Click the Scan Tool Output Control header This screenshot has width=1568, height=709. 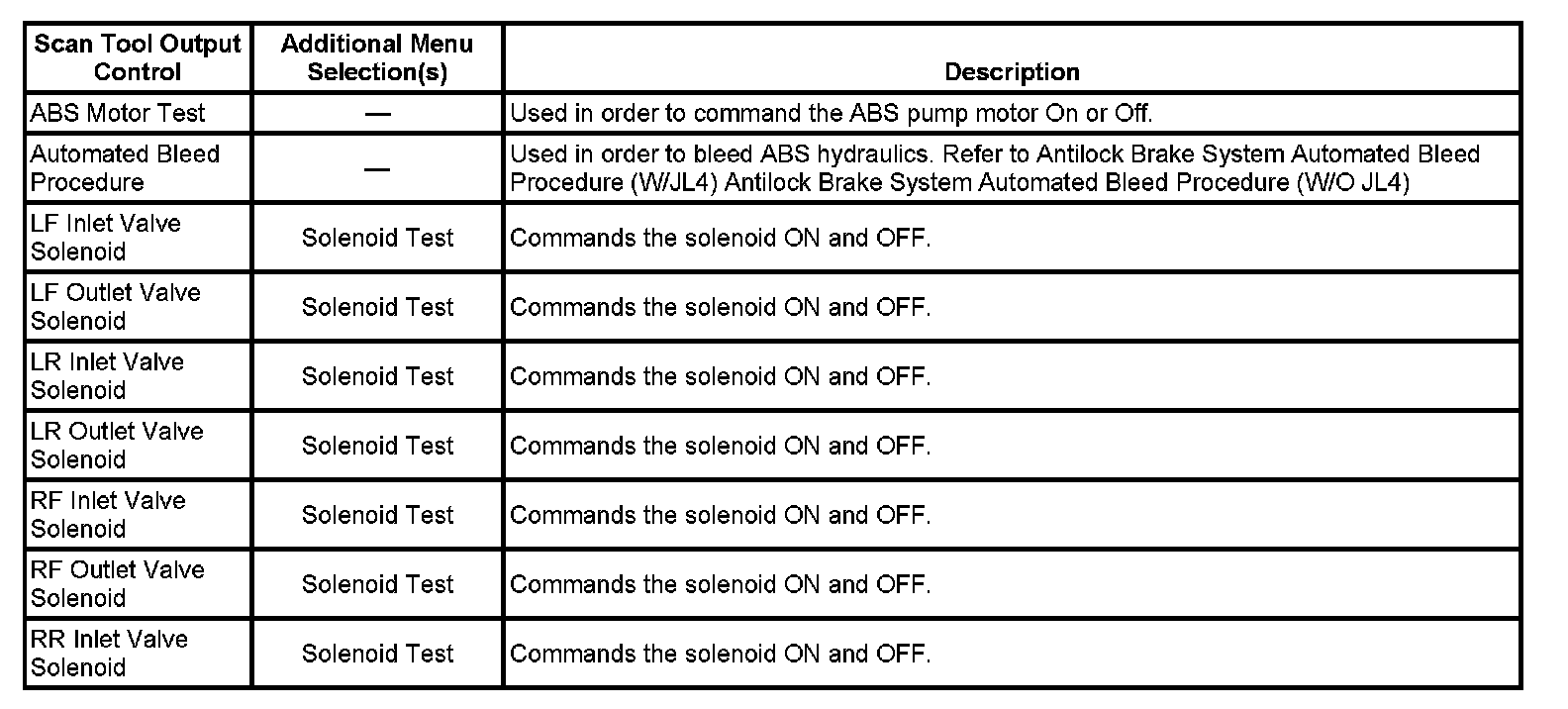click(x=138, y=57)
